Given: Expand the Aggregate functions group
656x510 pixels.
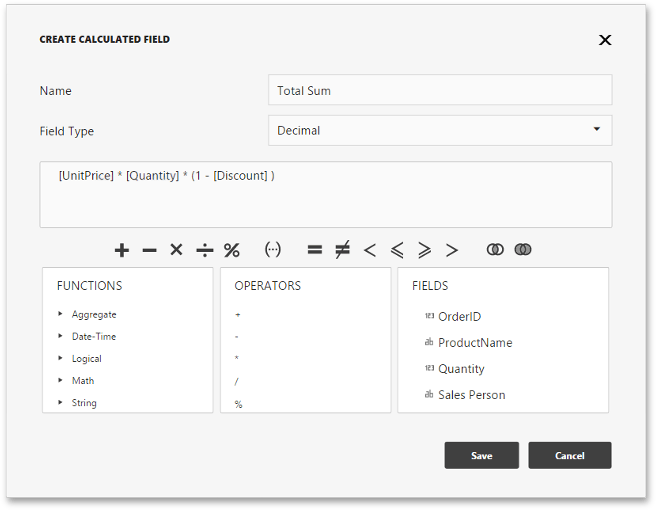Looking at the screenshot, I should (x=60, y=313).
